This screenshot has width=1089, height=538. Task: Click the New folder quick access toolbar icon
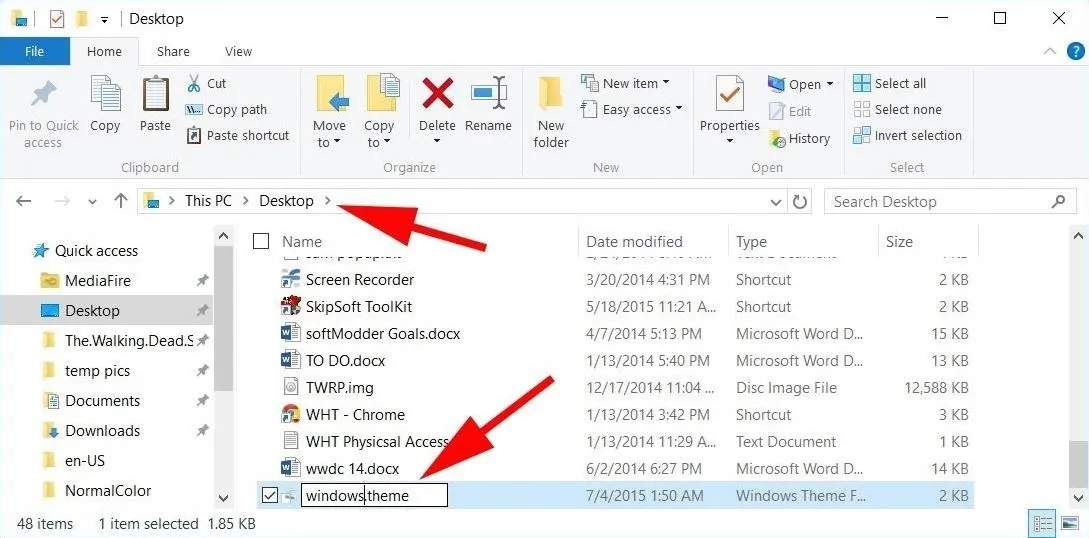(x=82, y=19)
